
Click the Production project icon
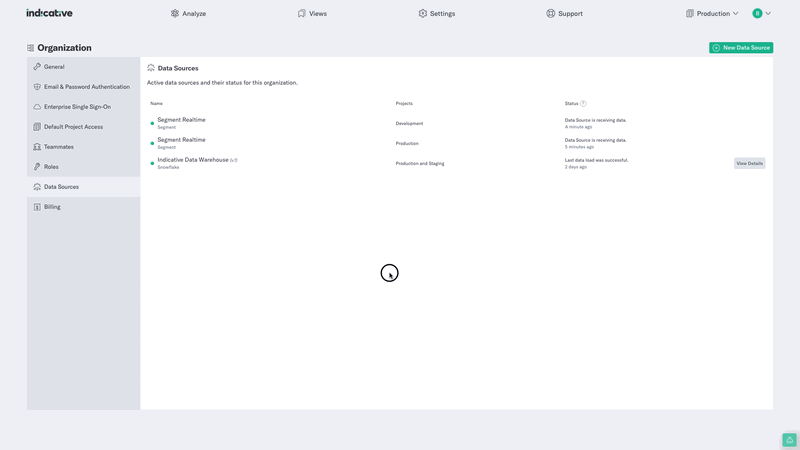(690, 13)
